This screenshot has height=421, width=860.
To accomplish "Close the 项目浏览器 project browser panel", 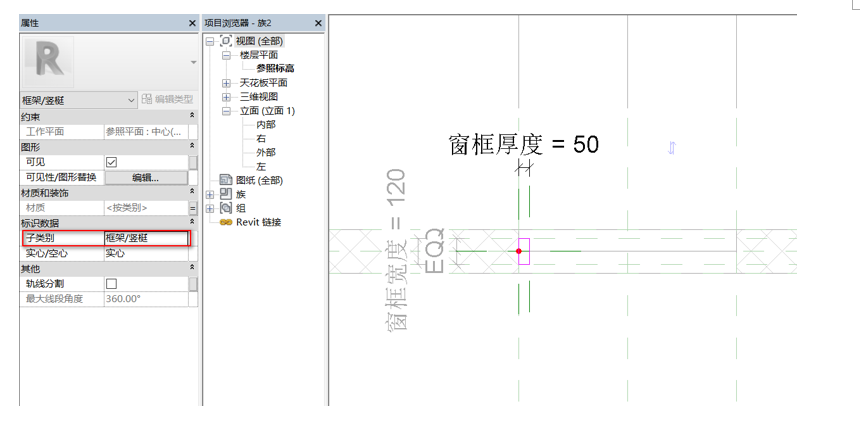I will coord(318,23).
